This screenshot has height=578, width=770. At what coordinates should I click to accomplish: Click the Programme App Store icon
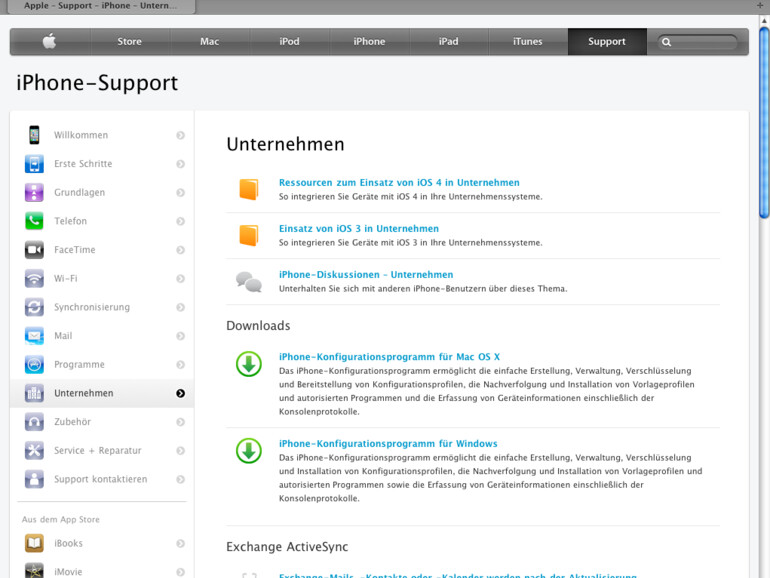click(x=34, y=364)
